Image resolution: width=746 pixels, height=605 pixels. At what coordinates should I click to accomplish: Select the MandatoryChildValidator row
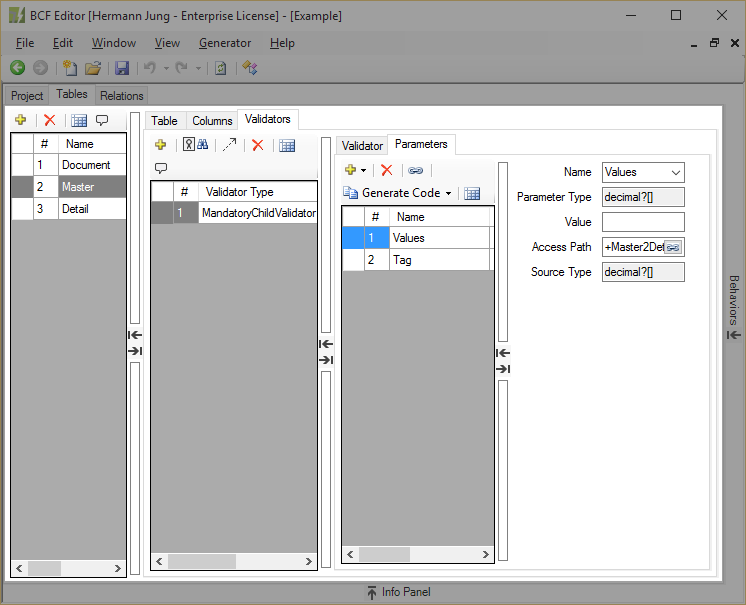coord(234,213)
